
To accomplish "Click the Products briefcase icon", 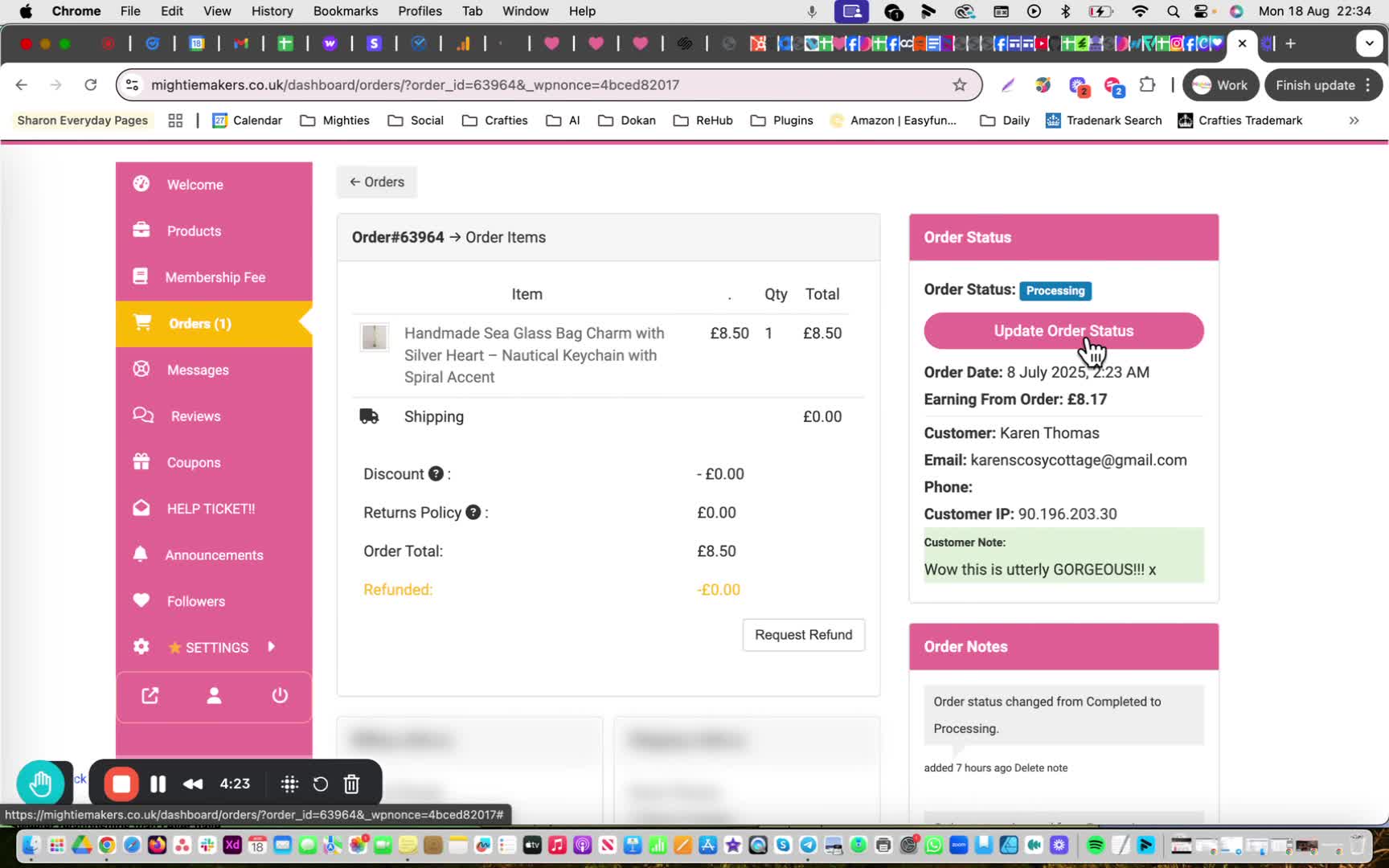I will pos(141,231).
